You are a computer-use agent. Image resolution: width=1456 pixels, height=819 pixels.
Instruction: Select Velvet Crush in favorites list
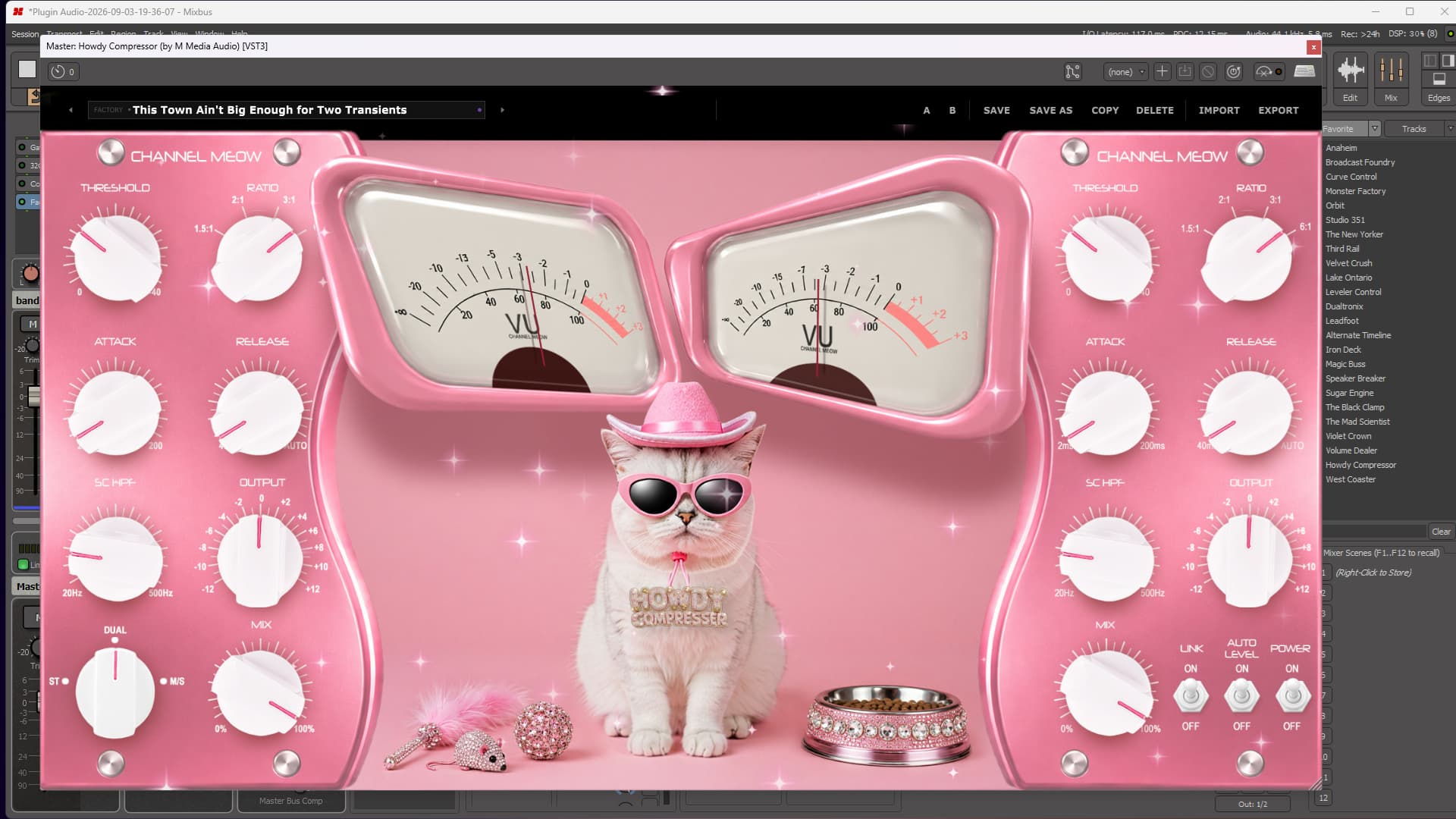[1349, 263]
